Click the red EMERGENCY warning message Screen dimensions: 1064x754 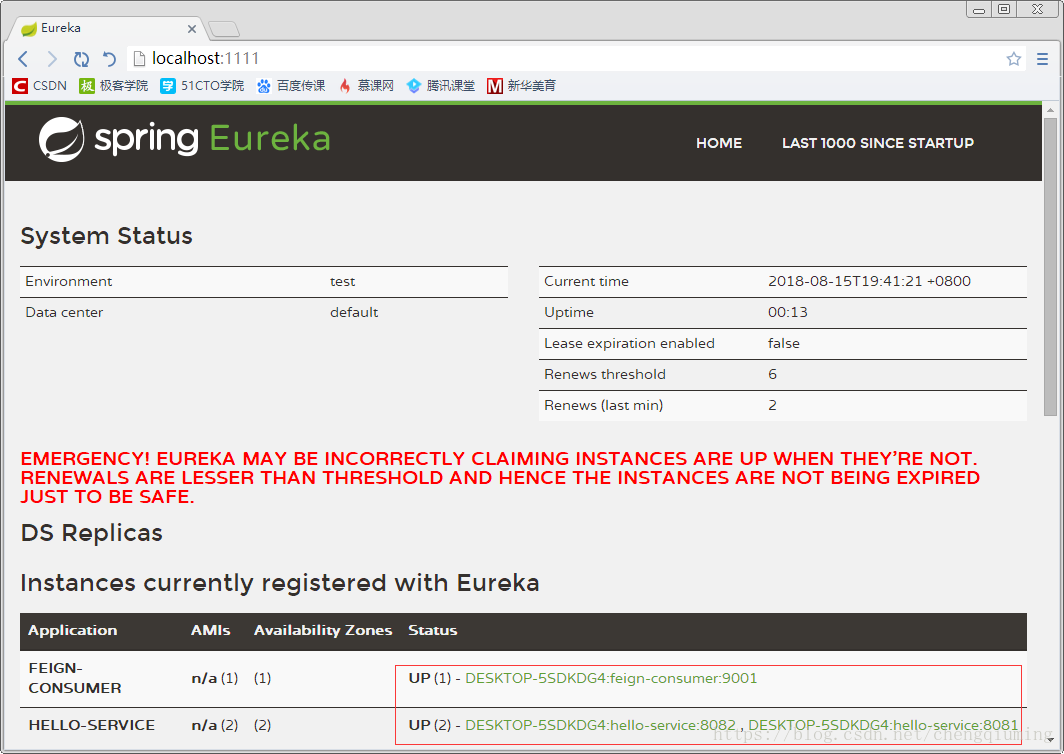[500, 478]
